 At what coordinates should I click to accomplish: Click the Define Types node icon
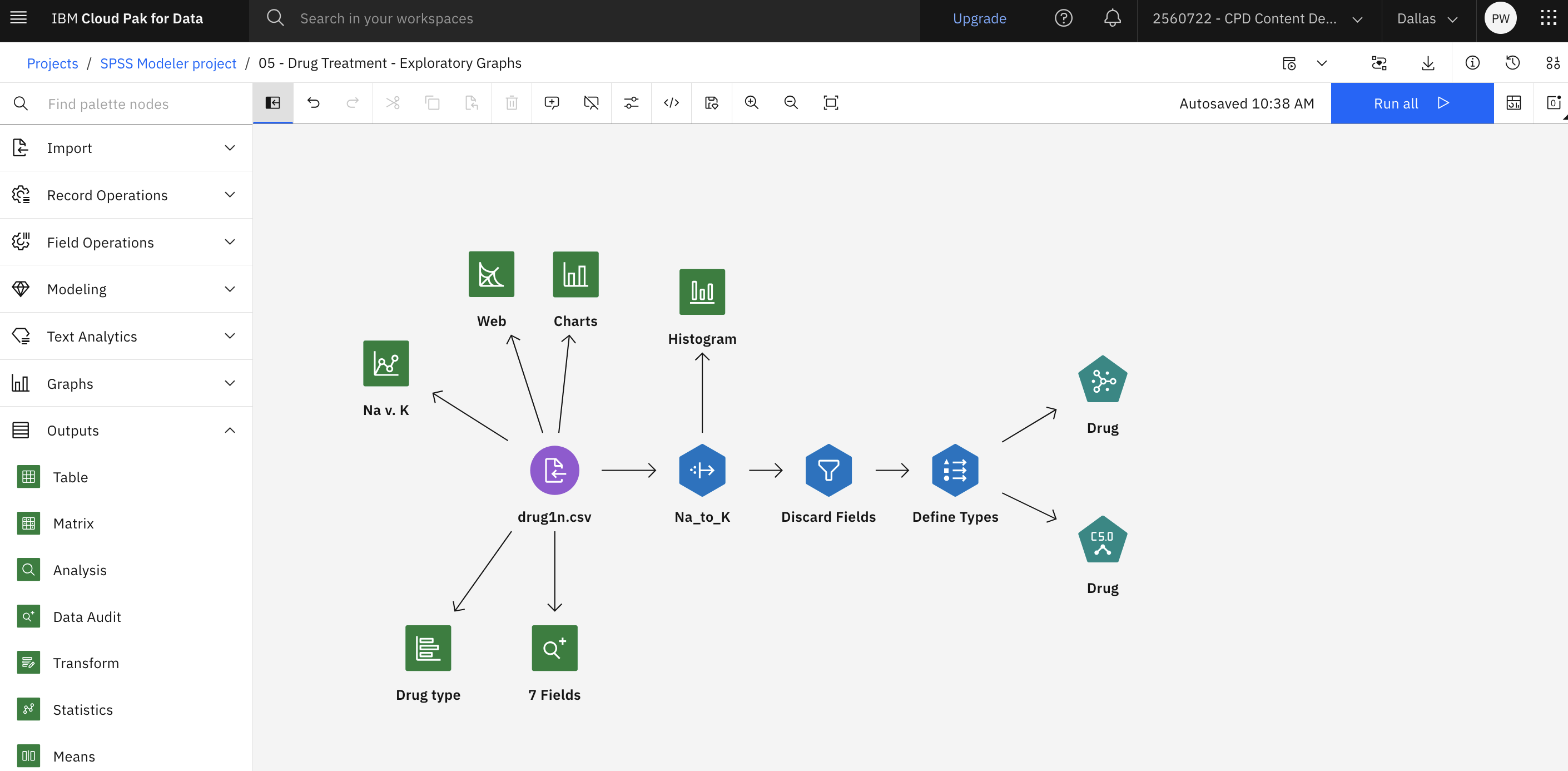pyautogui.click(x=954, y=470)
